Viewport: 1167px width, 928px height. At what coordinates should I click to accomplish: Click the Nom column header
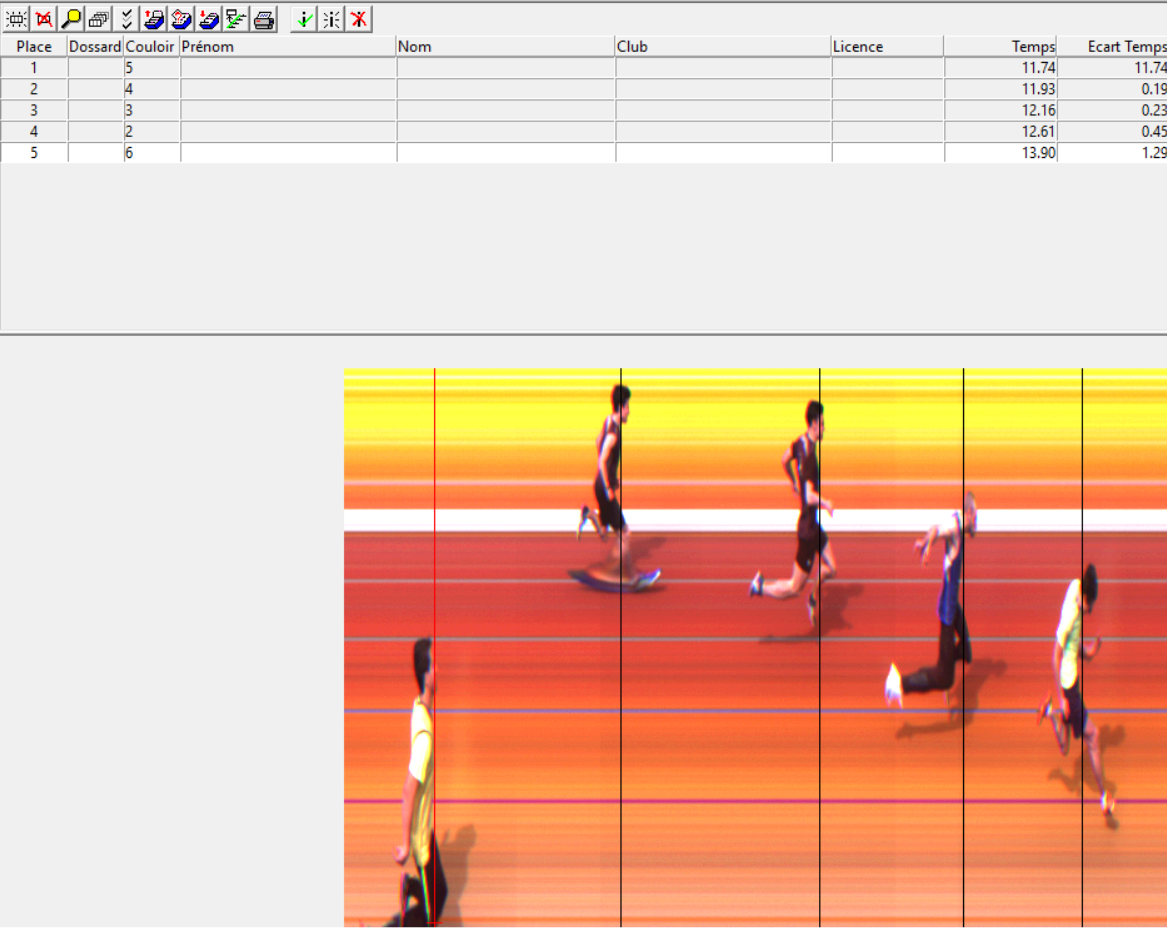tap(505, 46)
